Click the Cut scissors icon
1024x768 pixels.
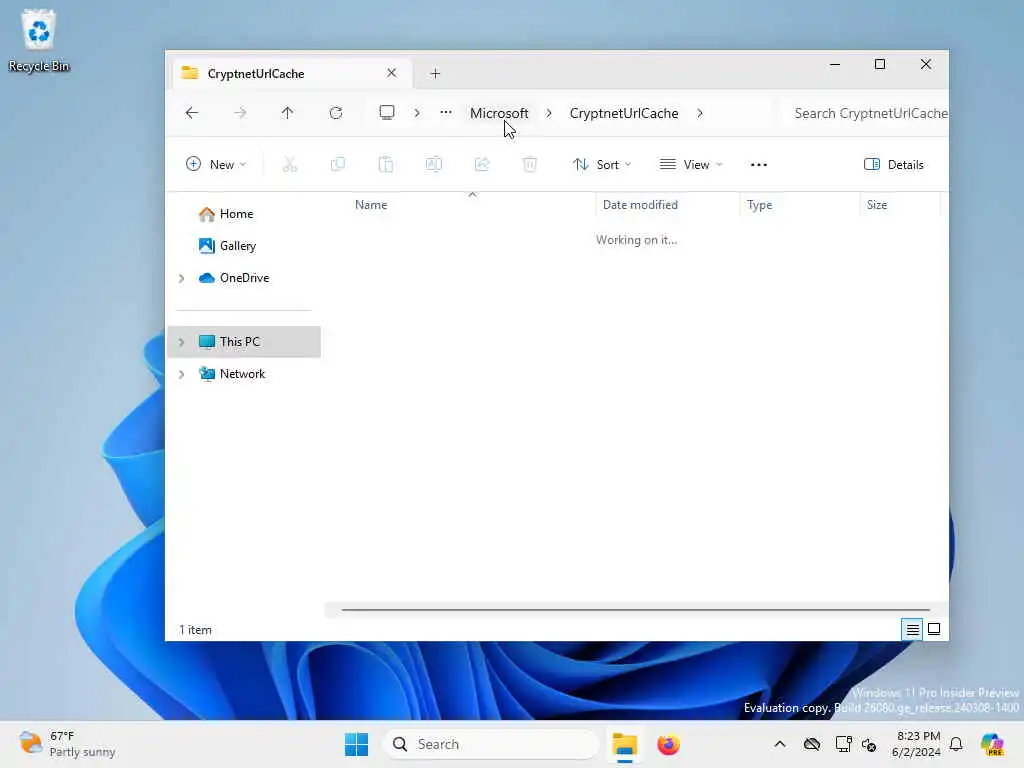[289, 165]
